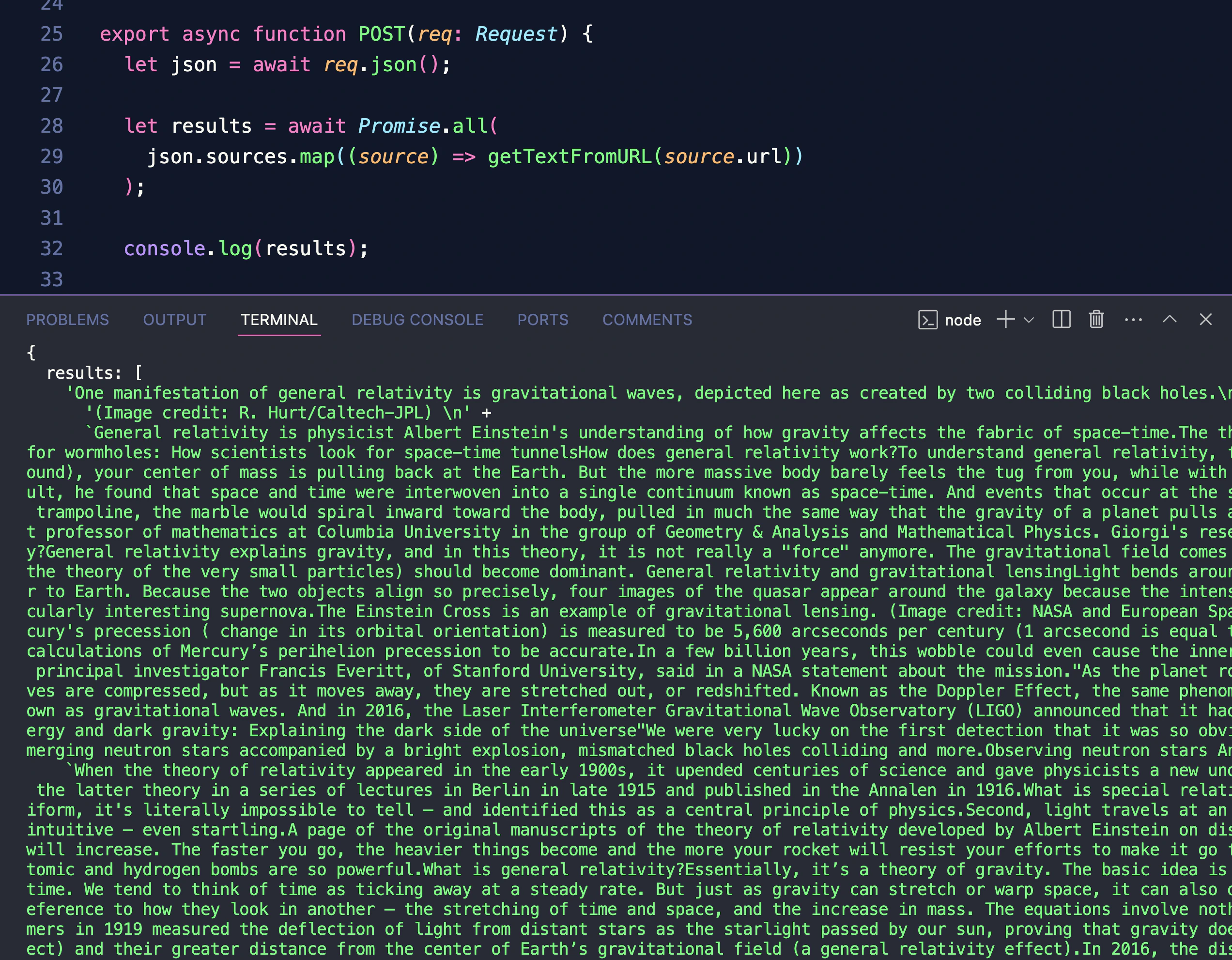Switch to the PROBLEMS tab
The image size is (1232, 960).
tap(68, 320)
